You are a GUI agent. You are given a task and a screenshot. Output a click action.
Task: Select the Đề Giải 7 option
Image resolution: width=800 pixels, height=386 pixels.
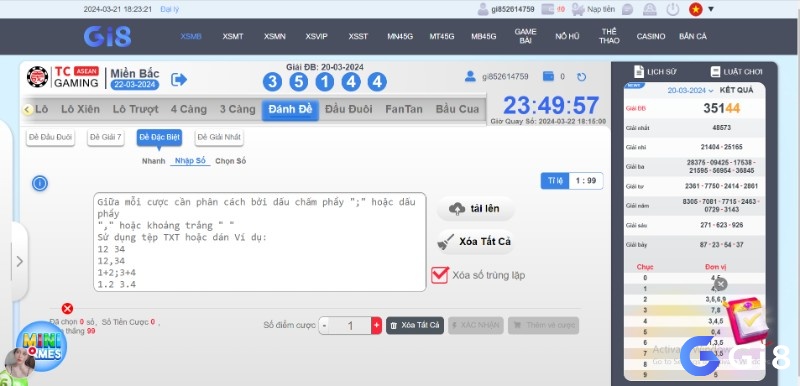tap(106, 137)
